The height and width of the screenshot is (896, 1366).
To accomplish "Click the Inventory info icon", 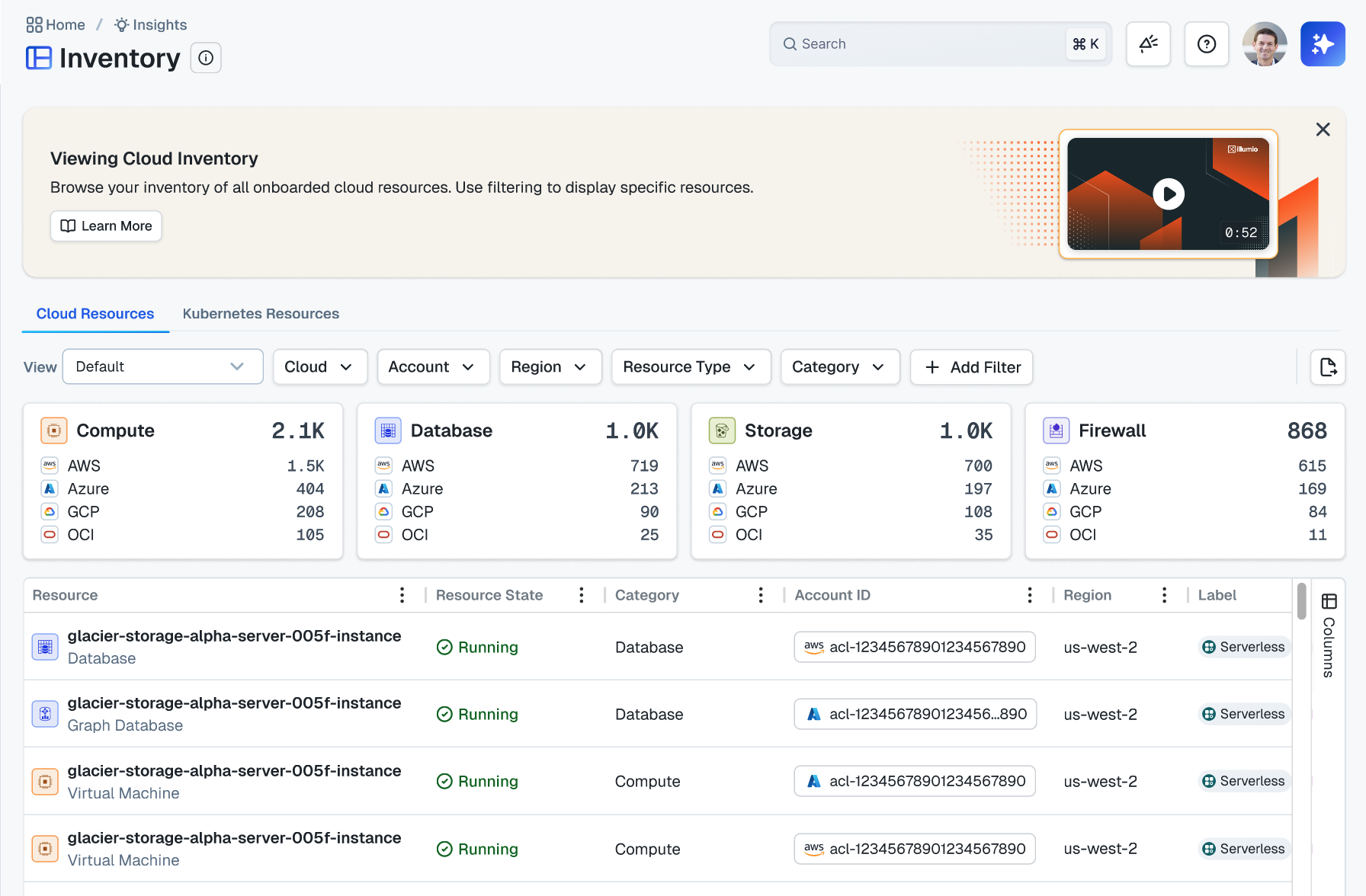I will click(206, 58).
